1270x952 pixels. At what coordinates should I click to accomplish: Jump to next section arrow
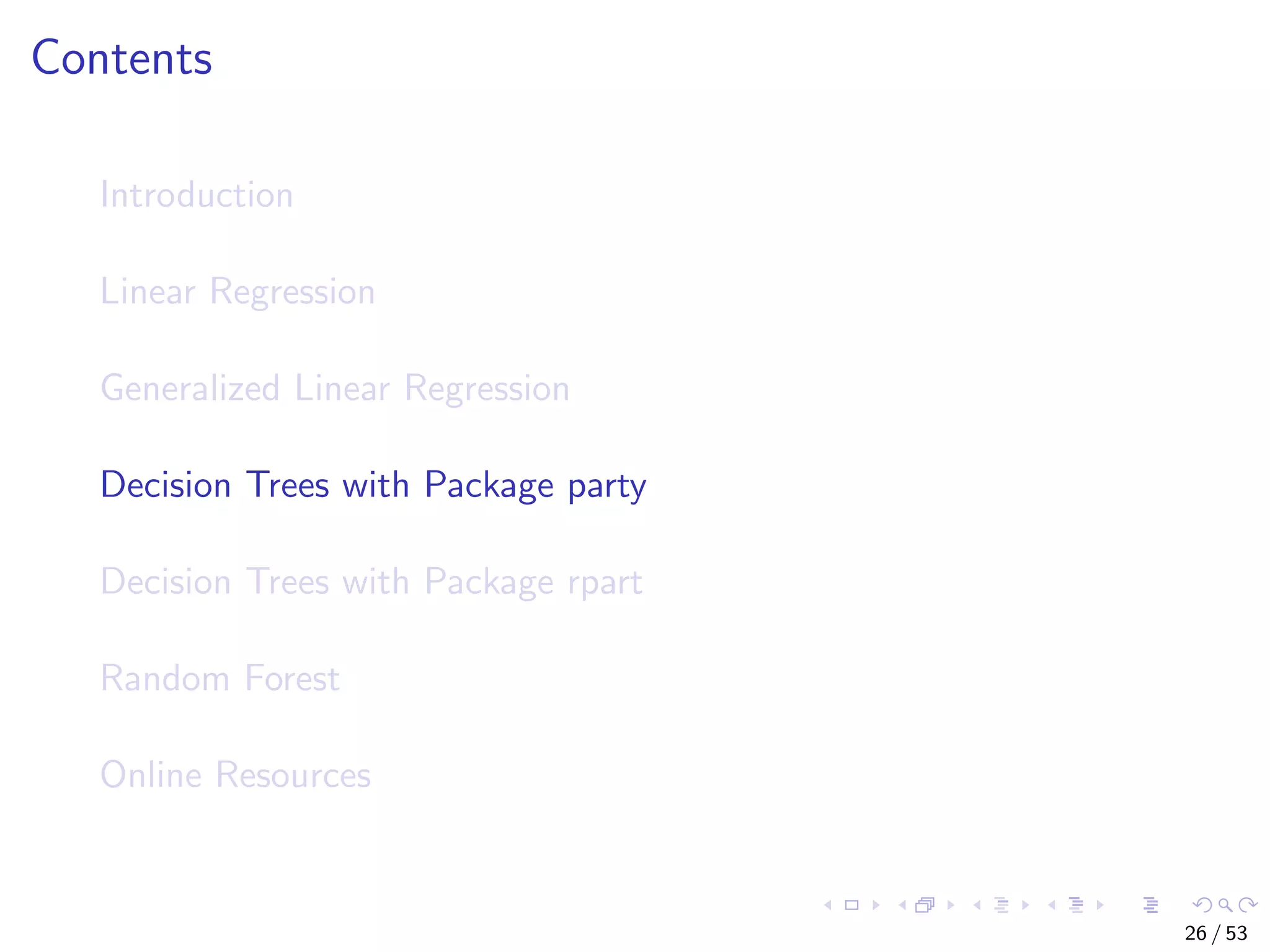1100,906
